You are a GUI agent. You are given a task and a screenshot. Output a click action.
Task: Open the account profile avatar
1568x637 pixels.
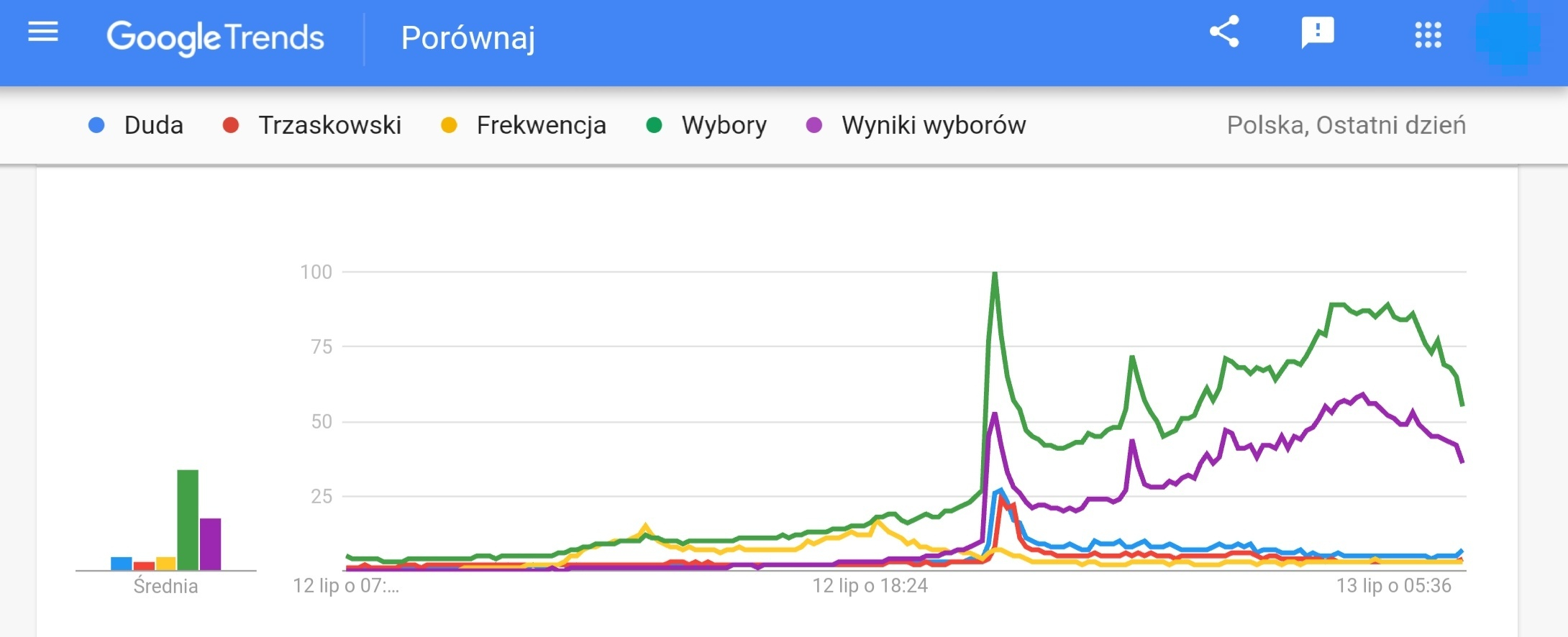tap(1508, 36)
